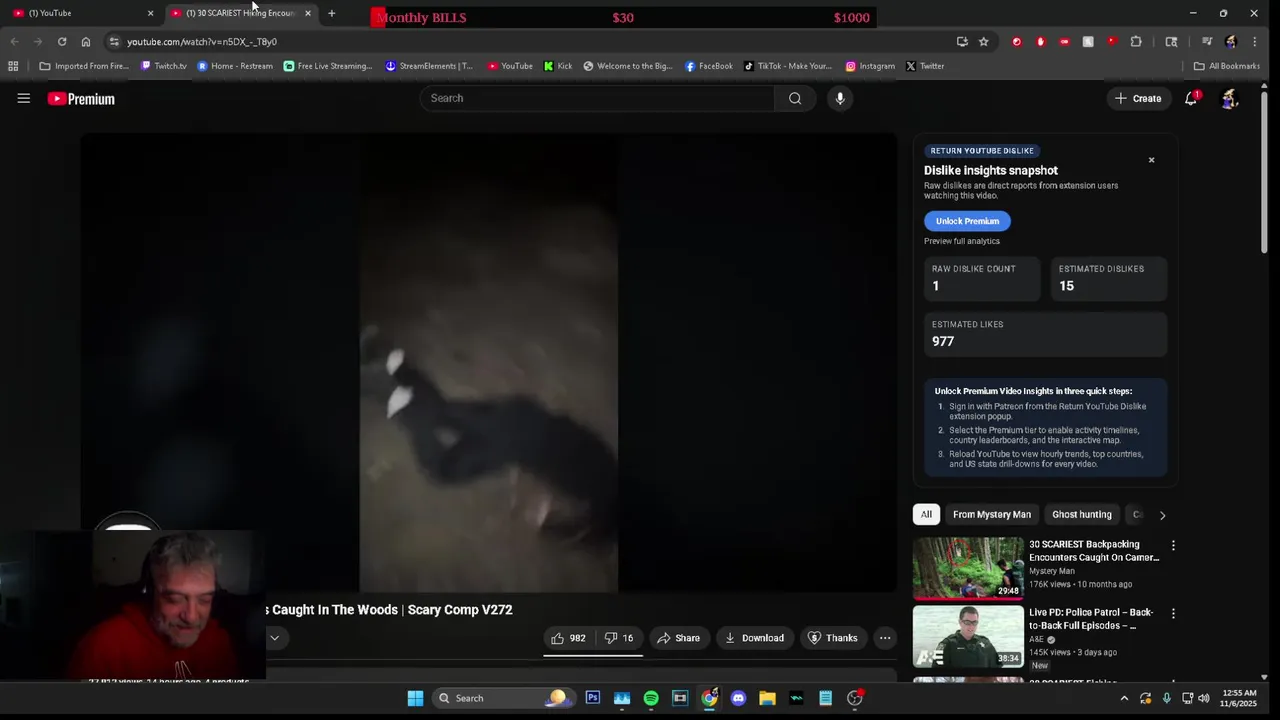Open the Twitch.tv bookmark
Screen dimensions: 1280x720
(164, 66)
